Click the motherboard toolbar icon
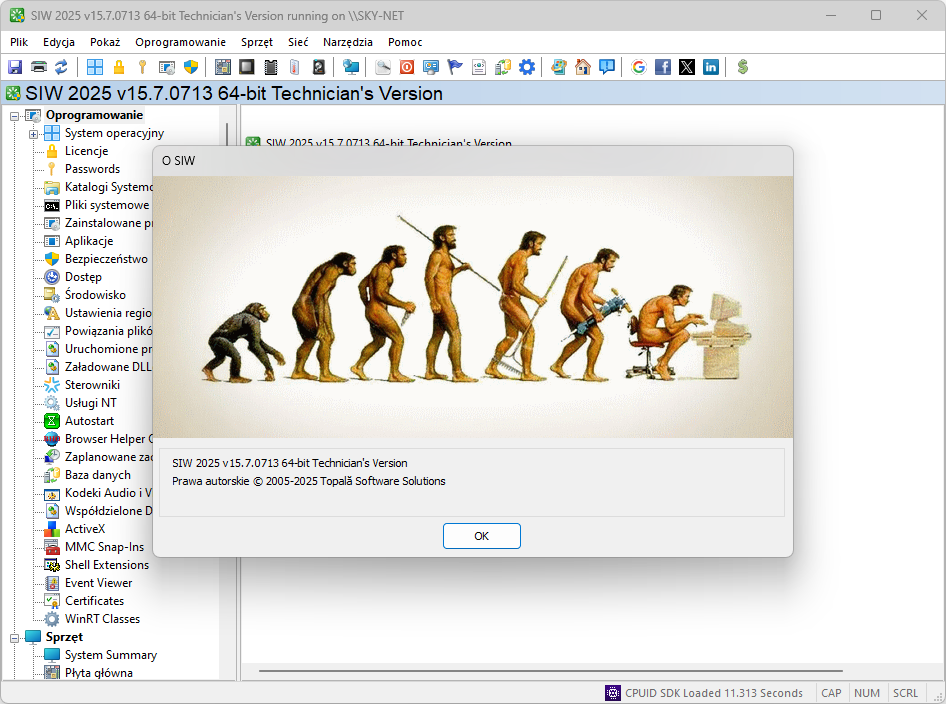This screenshot has height=704, width=946. point(223,67)
